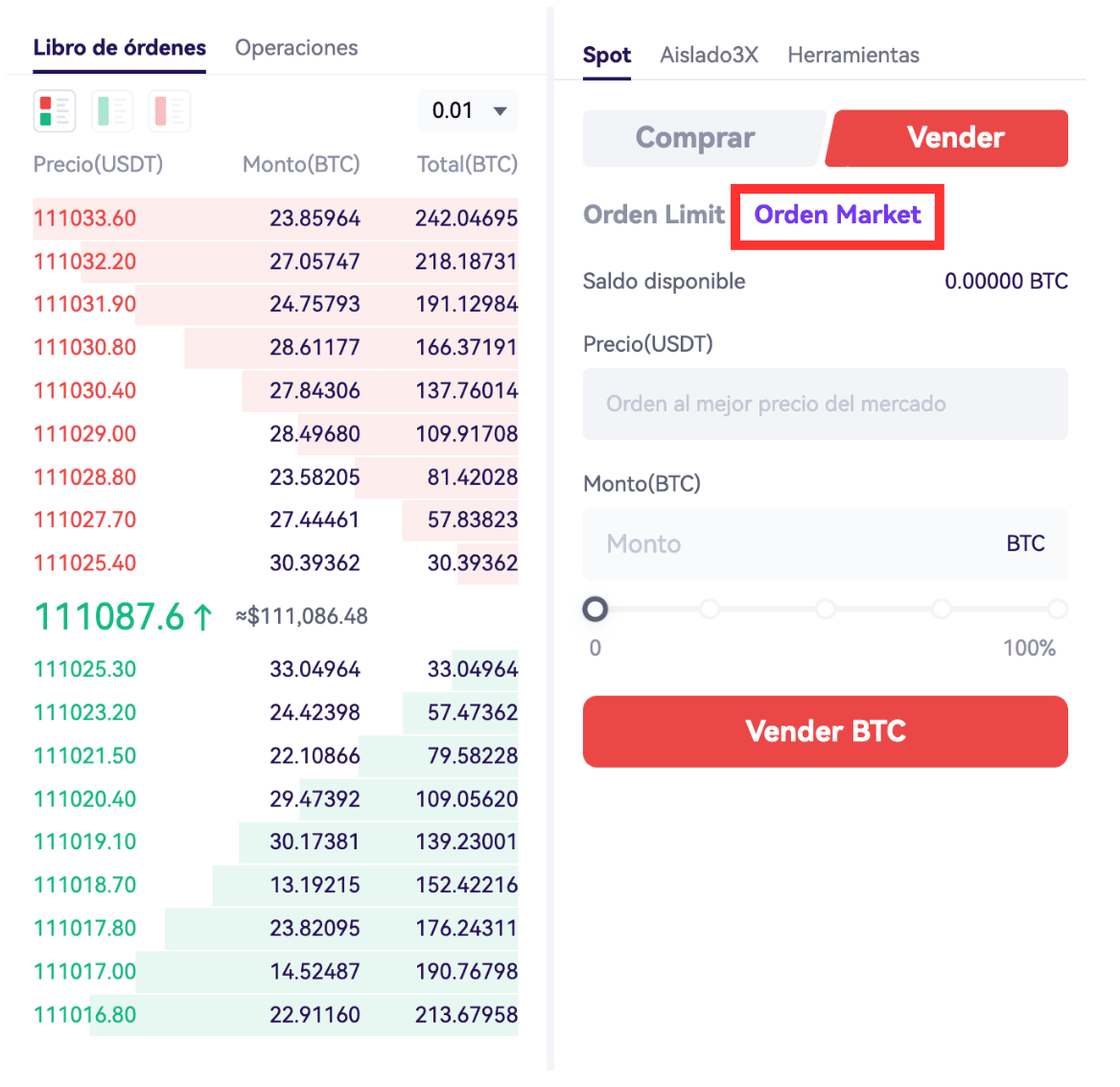1120x1087 pixels.
Task: Switch to Aislado3X margin tab
Action: click(x=709, y=56)
